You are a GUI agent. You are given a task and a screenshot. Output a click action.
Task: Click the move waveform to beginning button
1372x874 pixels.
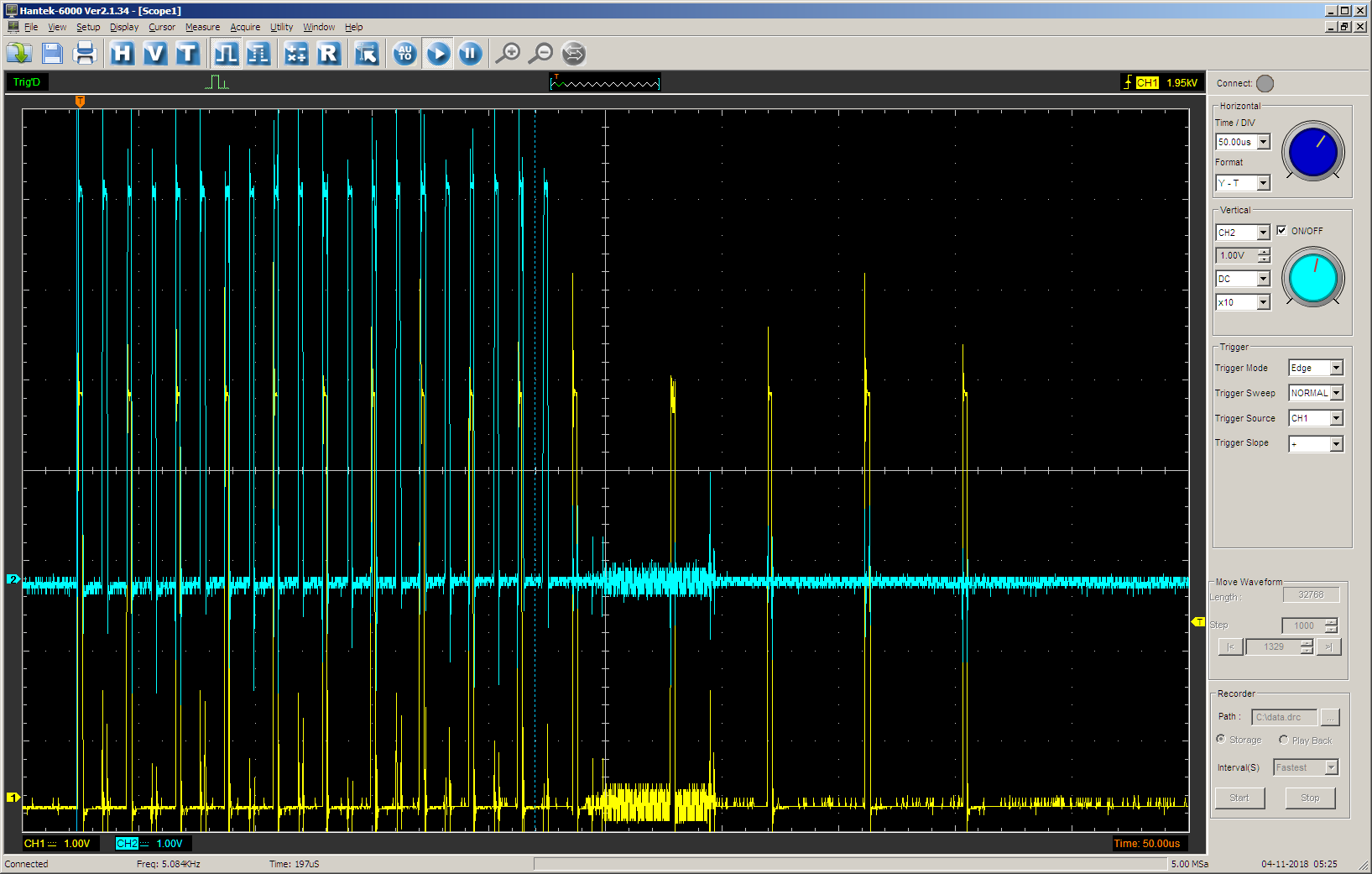tap(1230, 646)
